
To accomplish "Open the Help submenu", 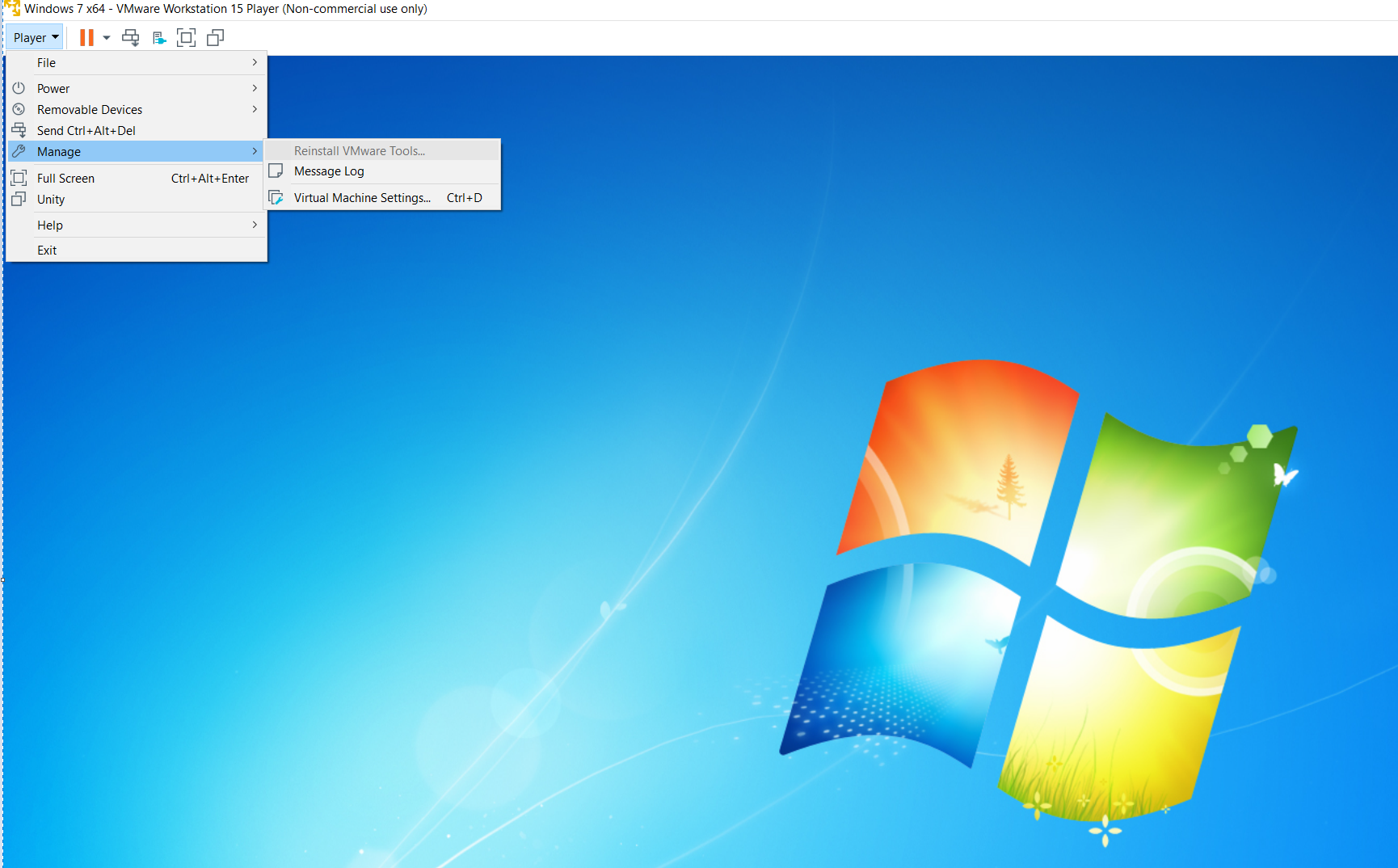I will click(x=137, y=225).
